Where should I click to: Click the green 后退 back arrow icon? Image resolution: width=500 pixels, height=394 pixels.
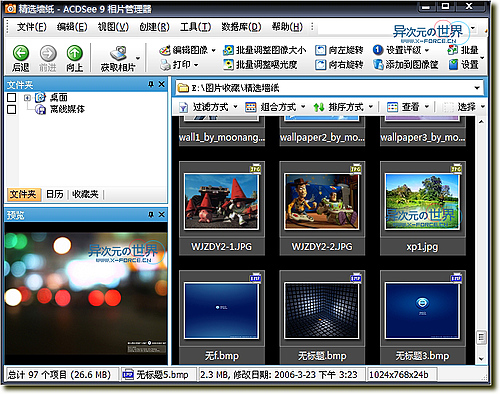pyautogui.click(x=21, y=53)
